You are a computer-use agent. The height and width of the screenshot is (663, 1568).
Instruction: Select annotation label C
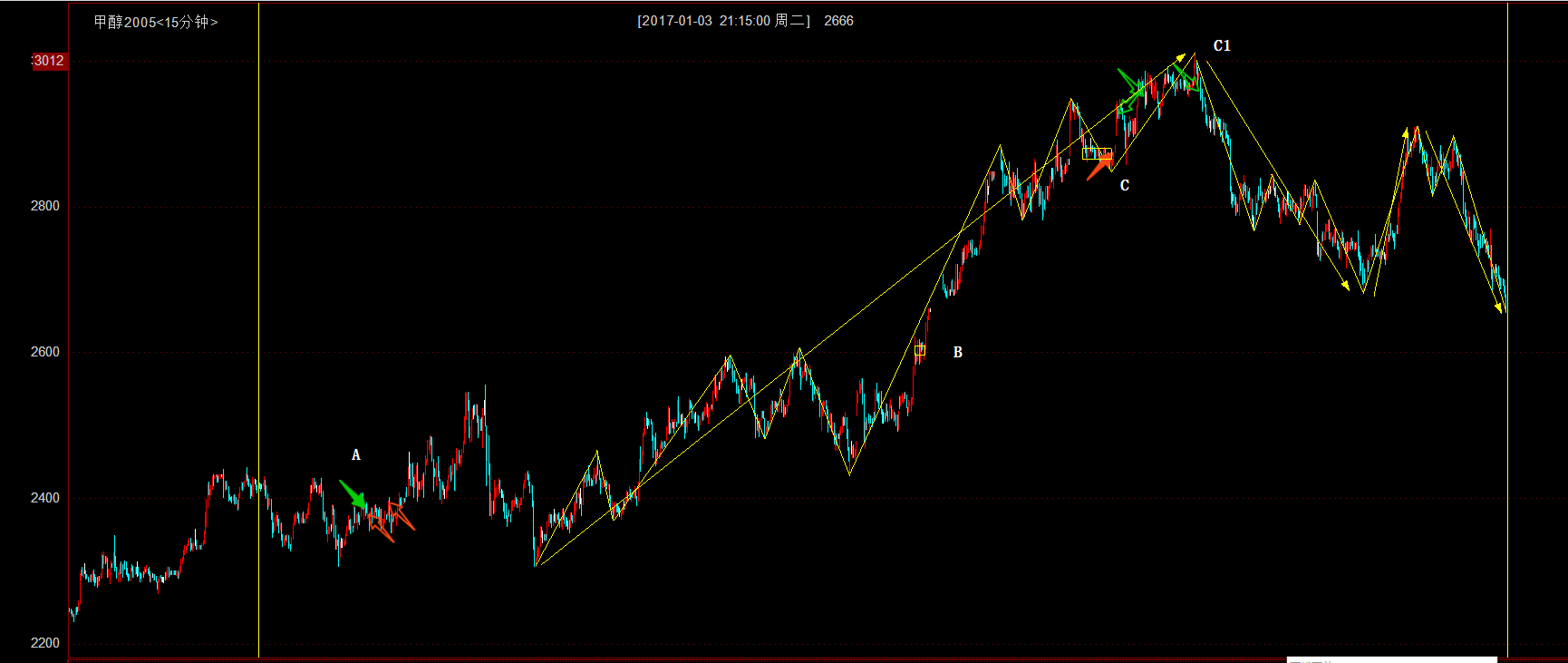coord(1125,186)
